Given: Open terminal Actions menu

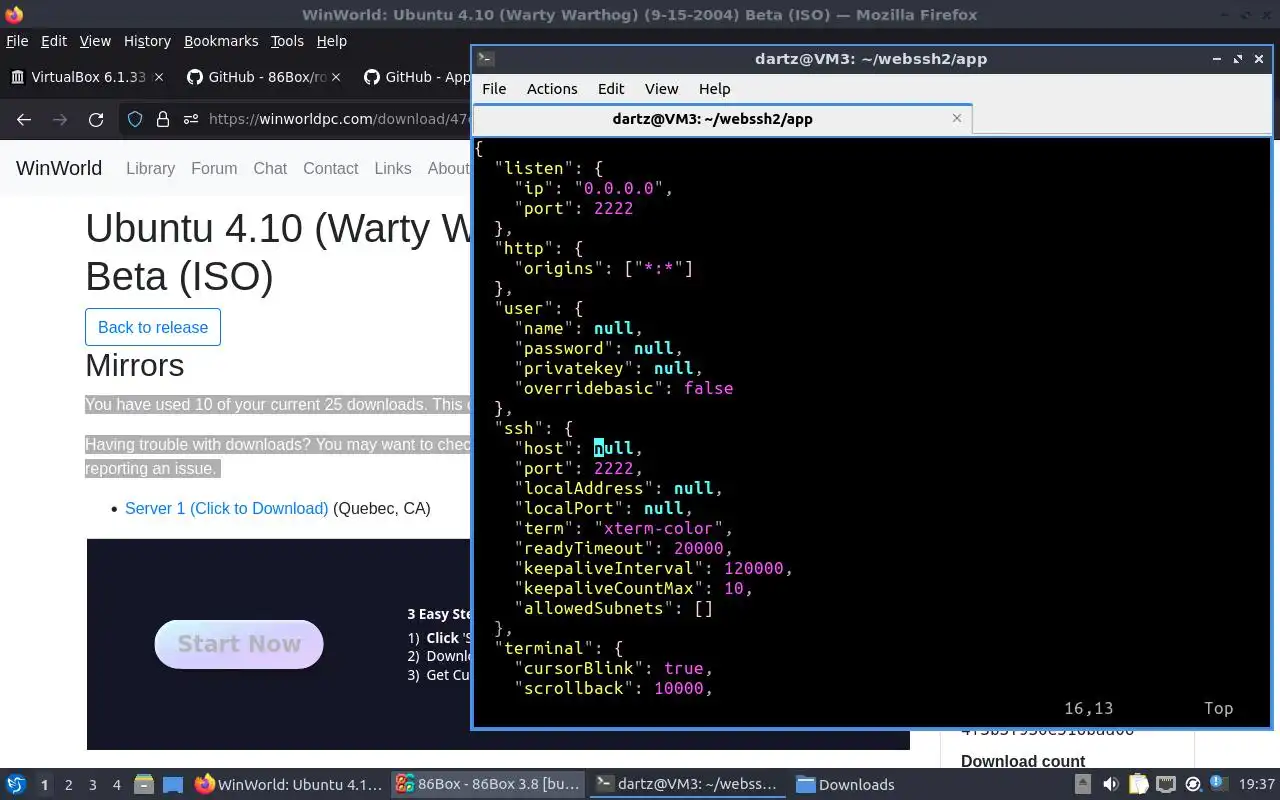Looking at the screenshot, I should [552, 88].
